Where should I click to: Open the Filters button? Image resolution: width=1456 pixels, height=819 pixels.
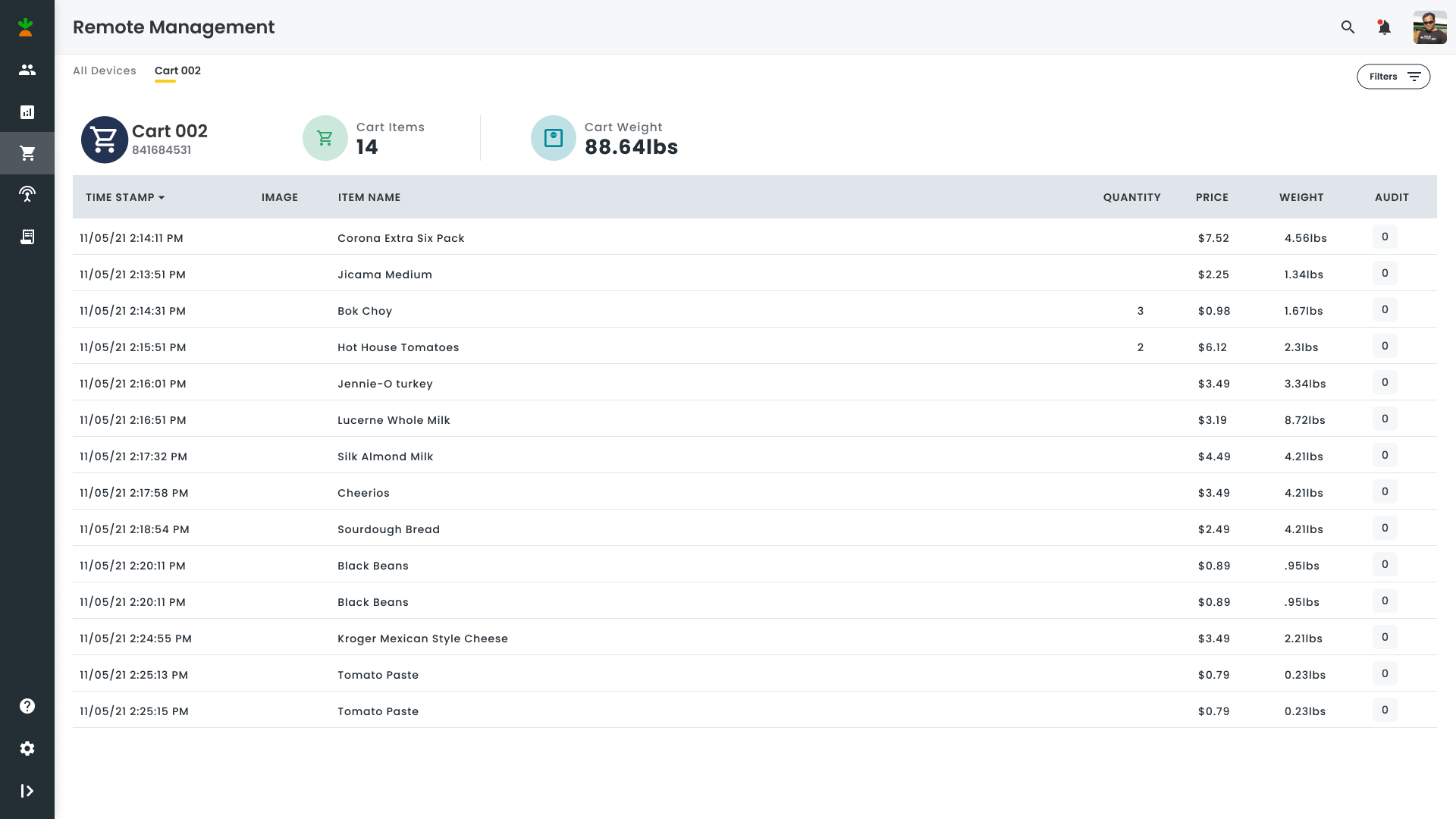(1393, 77)
